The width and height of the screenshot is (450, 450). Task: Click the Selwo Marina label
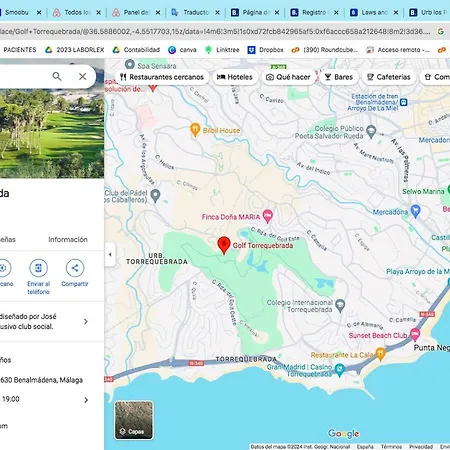click(x=423, y=191)
